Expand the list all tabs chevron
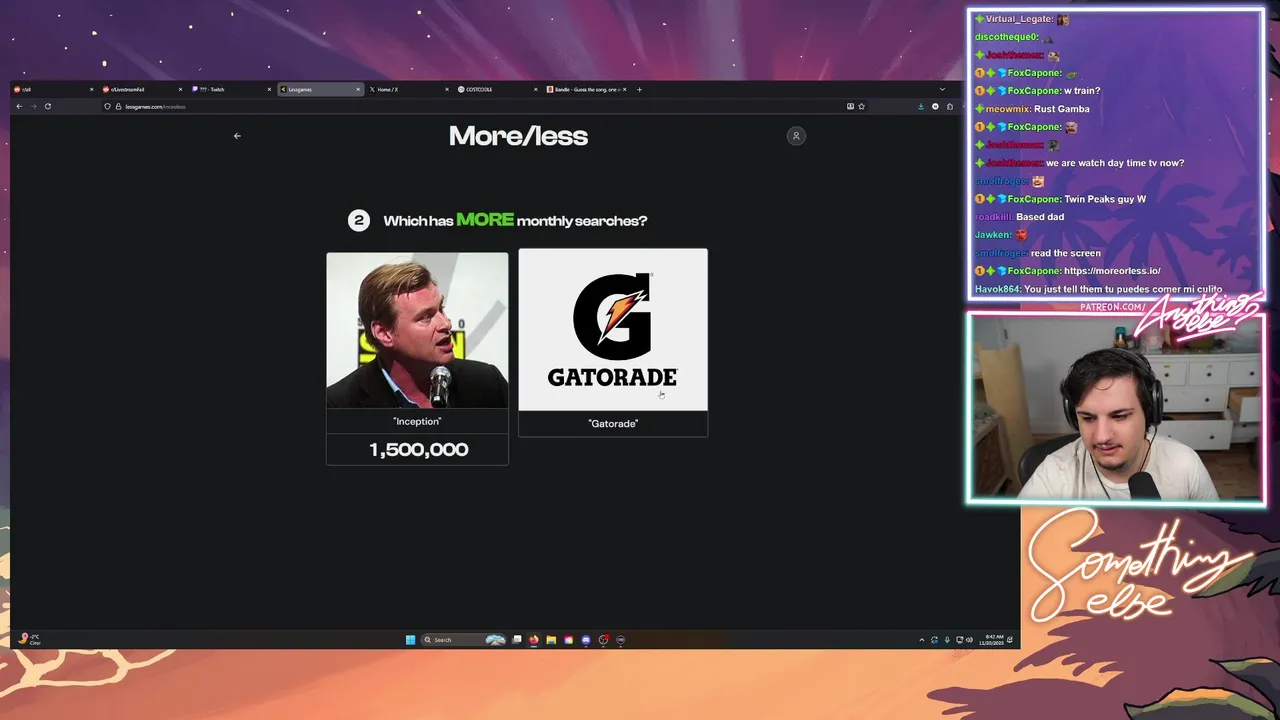Viewport: 1280px width, 720px height. (x=942, y=89)
